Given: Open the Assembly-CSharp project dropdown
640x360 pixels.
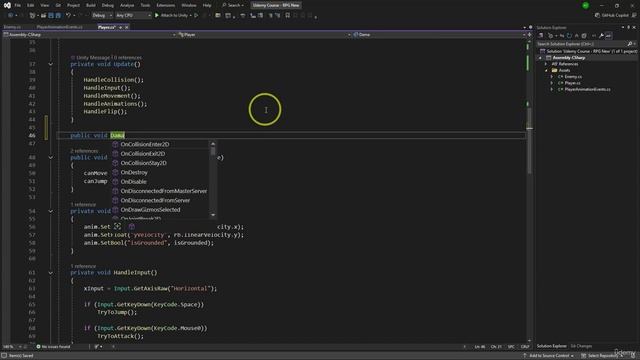Looking at the screenshot, I should 89,35.
